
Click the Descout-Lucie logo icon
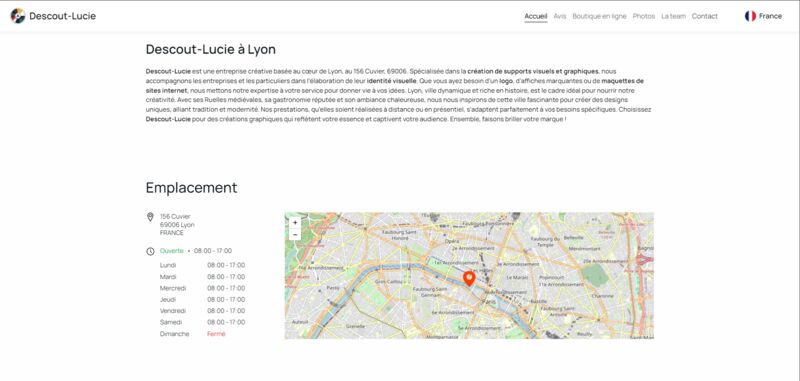point(18,16)
